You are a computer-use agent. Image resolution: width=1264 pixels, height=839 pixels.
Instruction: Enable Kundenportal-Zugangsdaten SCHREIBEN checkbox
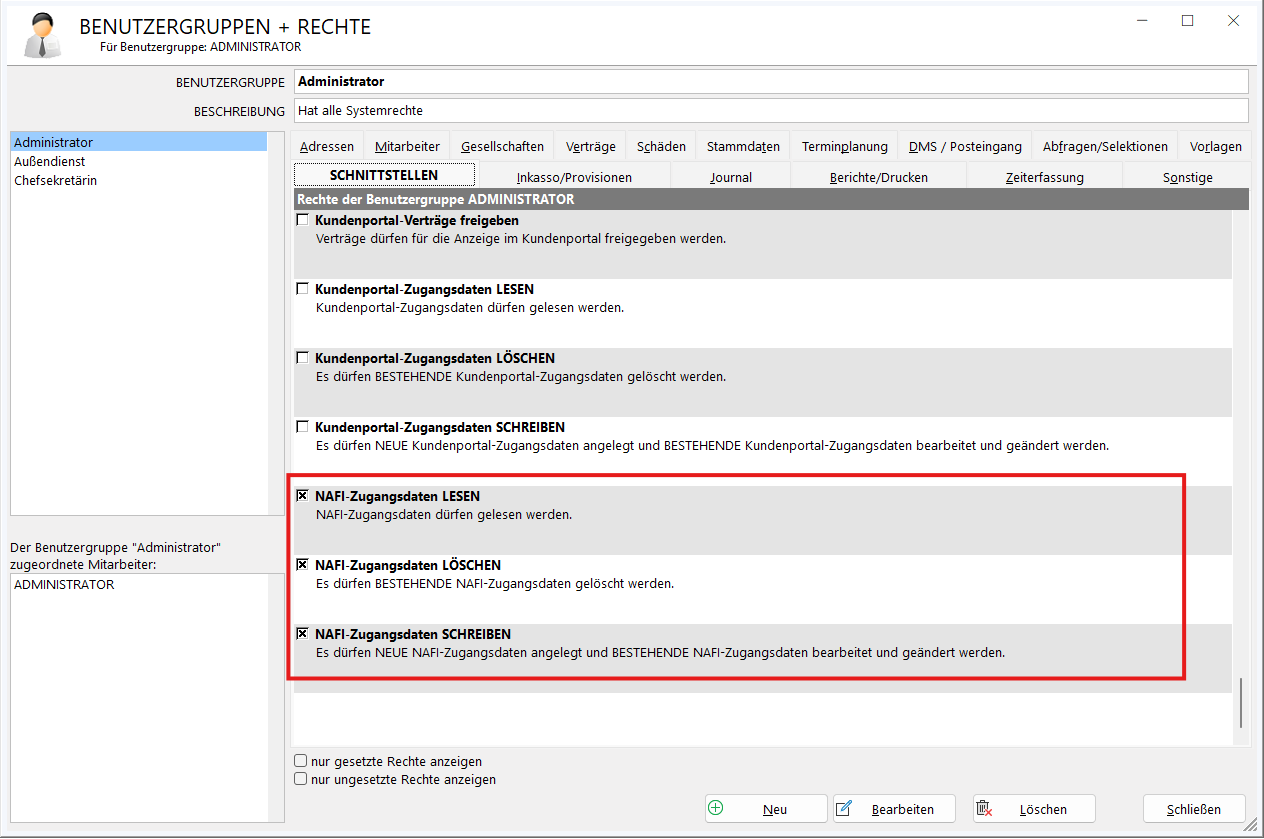point(302,427)
